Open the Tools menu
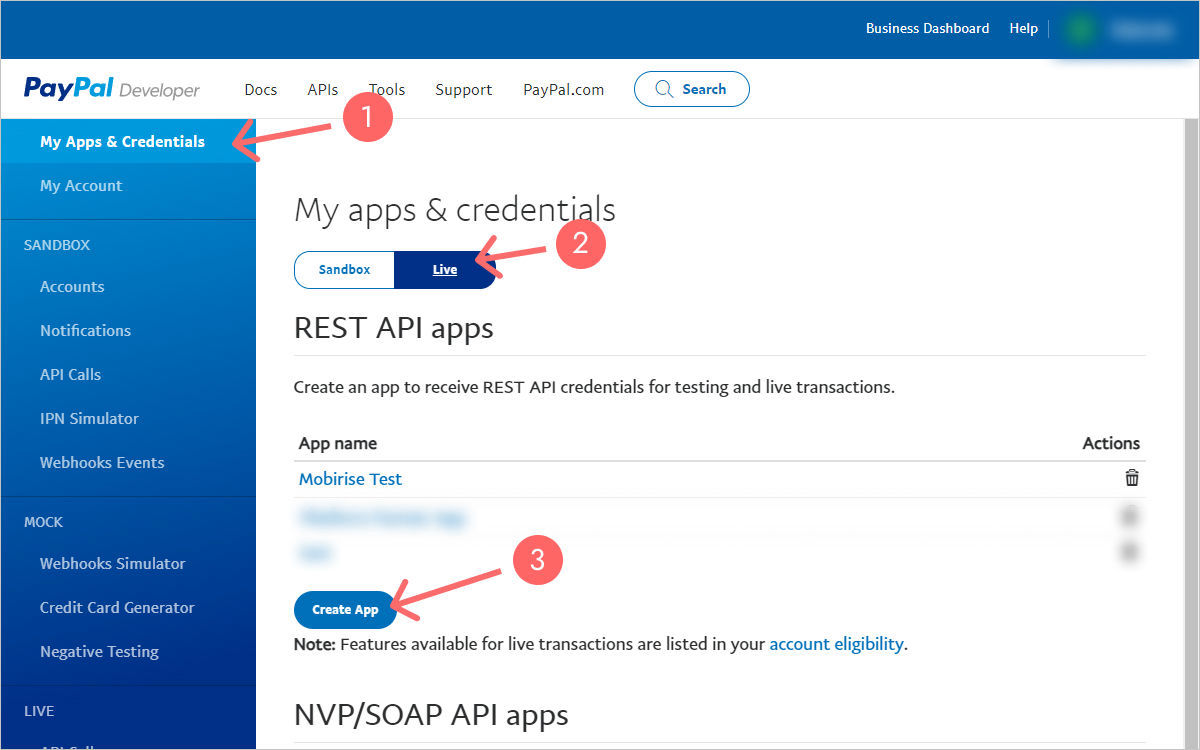This screenshot has height=750, width=1200. (x=387, y=89)
